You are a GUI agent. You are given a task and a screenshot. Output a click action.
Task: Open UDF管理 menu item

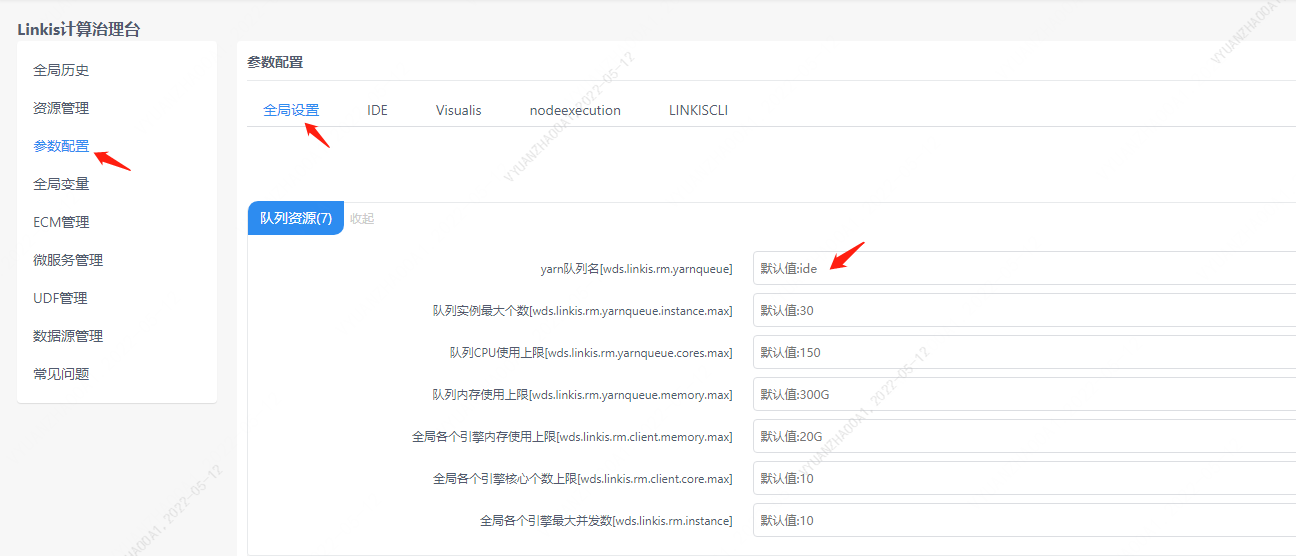(x=60, y=298)
